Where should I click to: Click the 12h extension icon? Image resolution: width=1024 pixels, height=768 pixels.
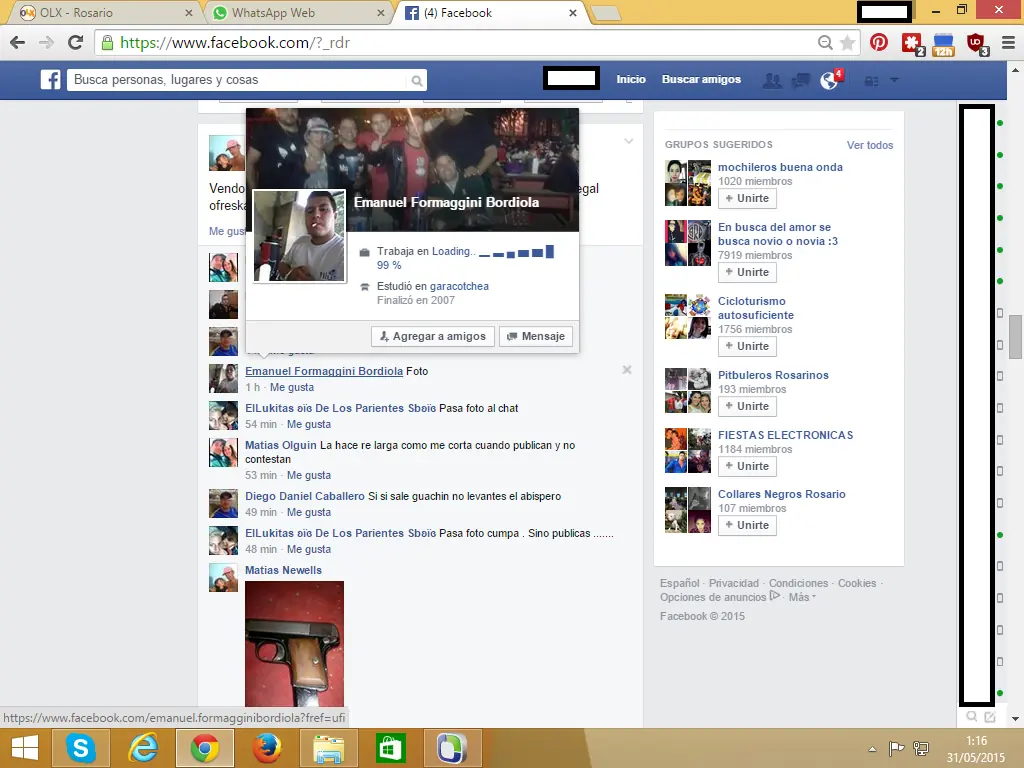tap(944, 44)
